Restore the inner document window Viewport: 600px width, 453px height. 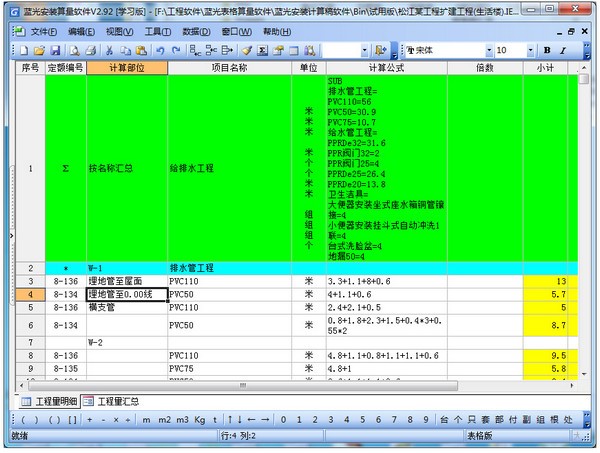[x=571, y=32]
